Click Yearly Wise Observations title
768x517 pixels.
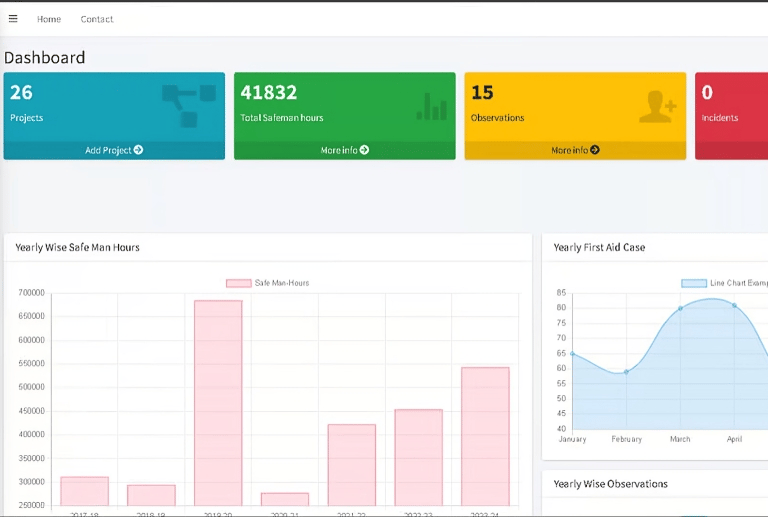tap(610, 484)
